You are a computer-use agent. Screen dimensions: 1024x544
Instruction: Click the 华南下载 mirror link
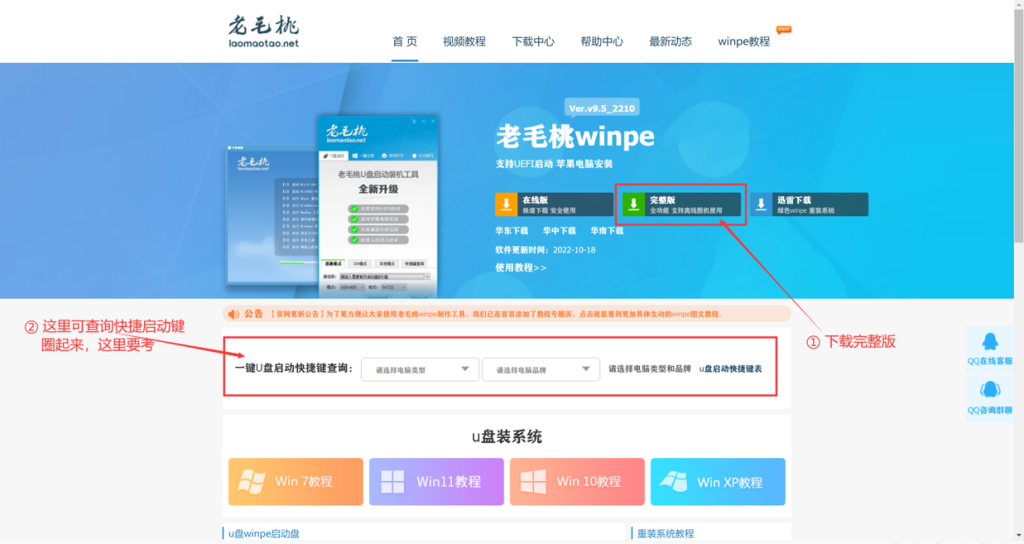[607, 231]
